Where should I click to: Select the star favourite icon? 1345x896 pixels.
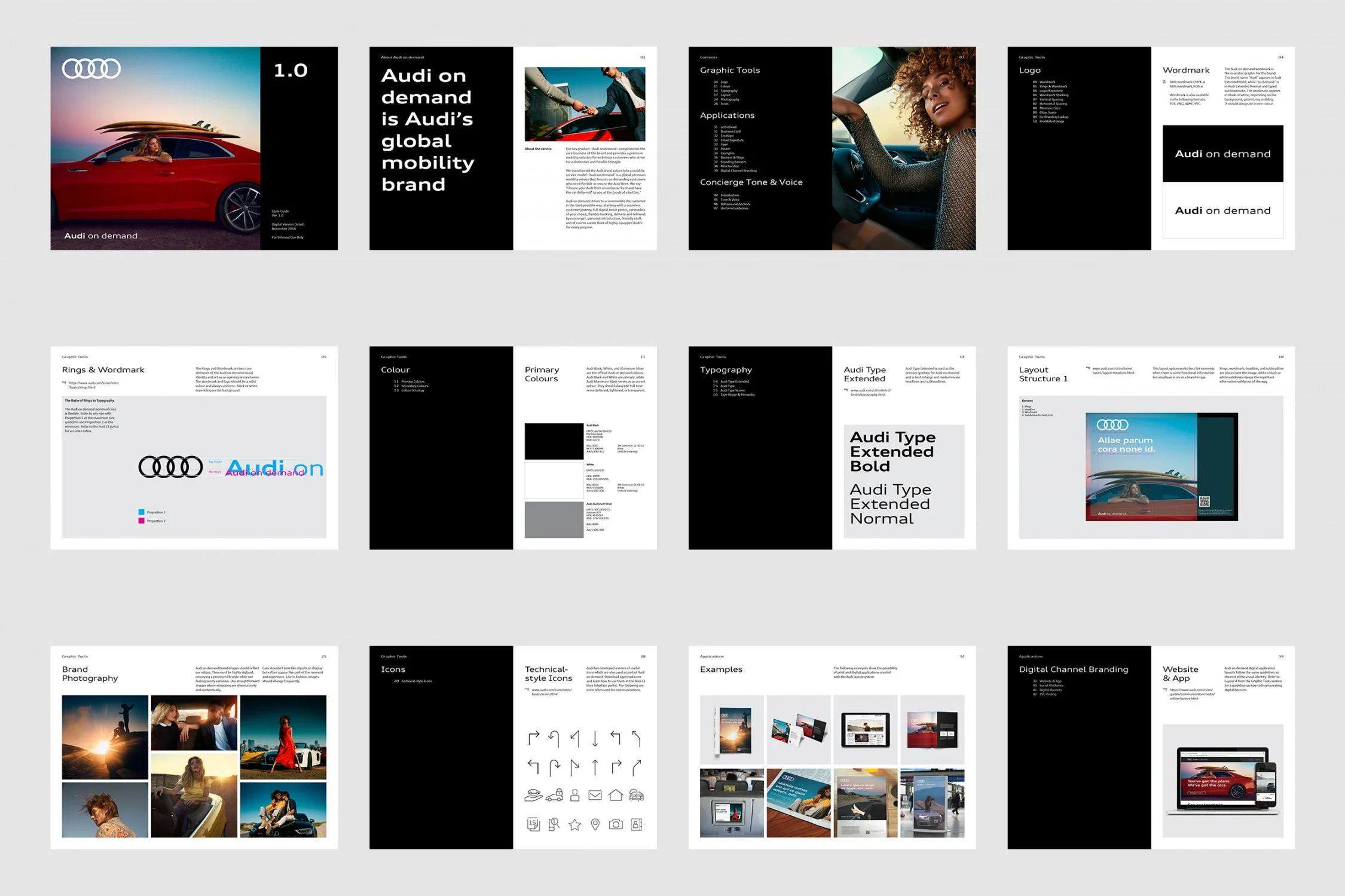point(574,825)
